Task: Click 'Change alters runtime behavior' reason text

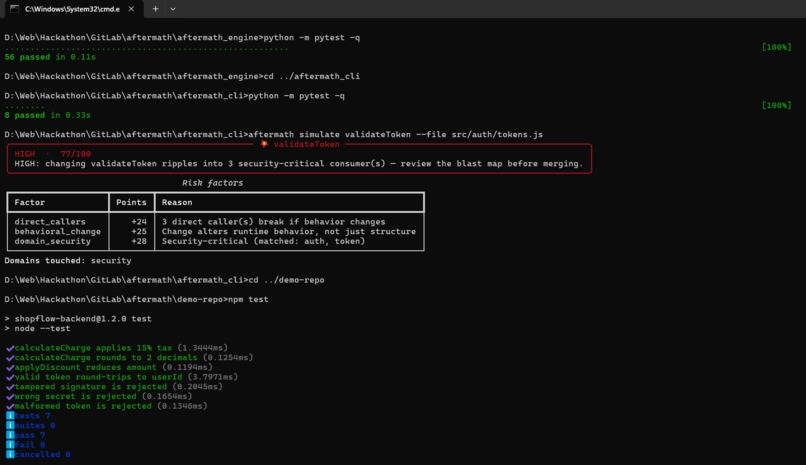Action: pos(289,232)
